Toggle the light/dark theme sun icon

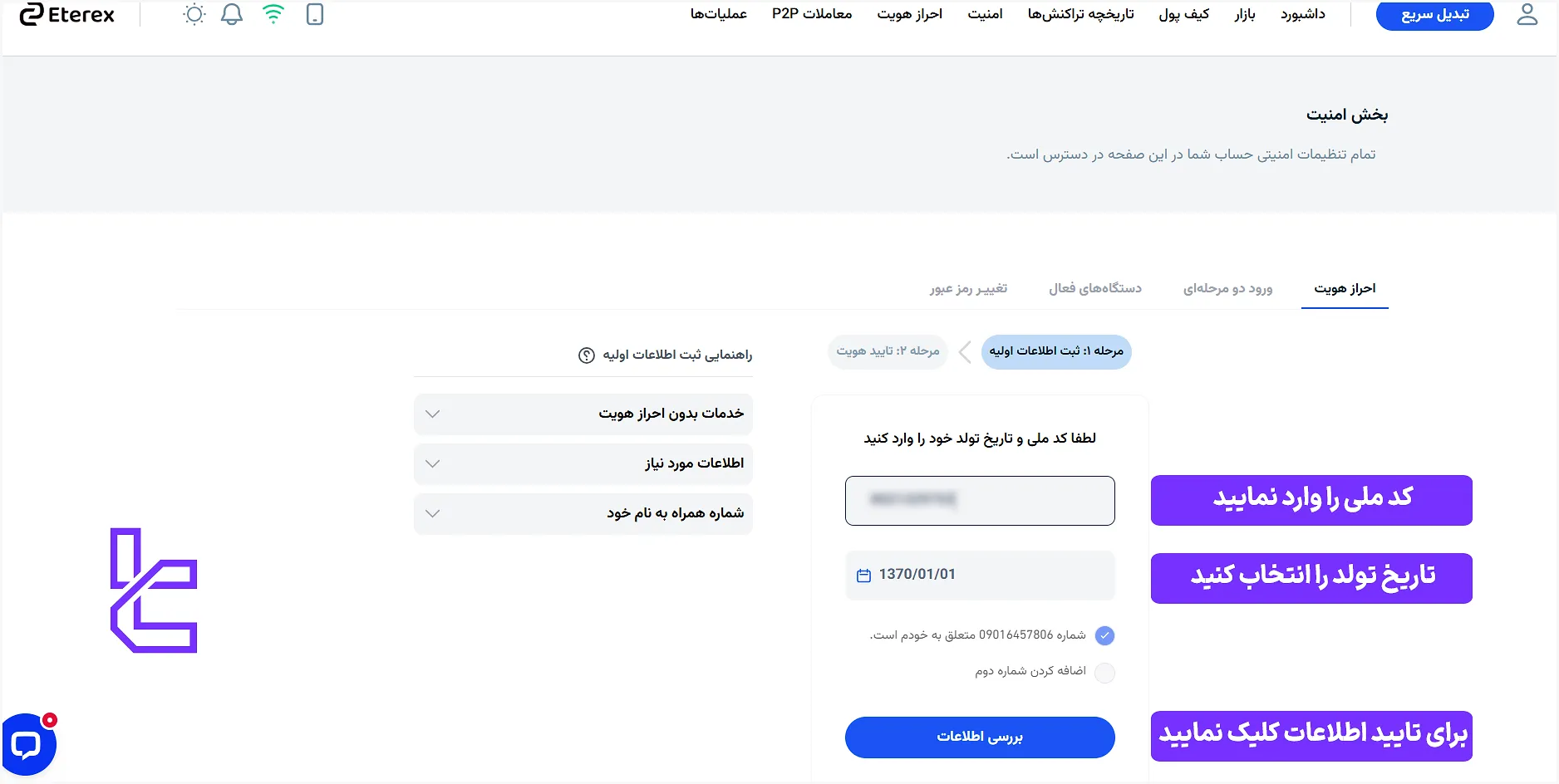coord(193,14)
